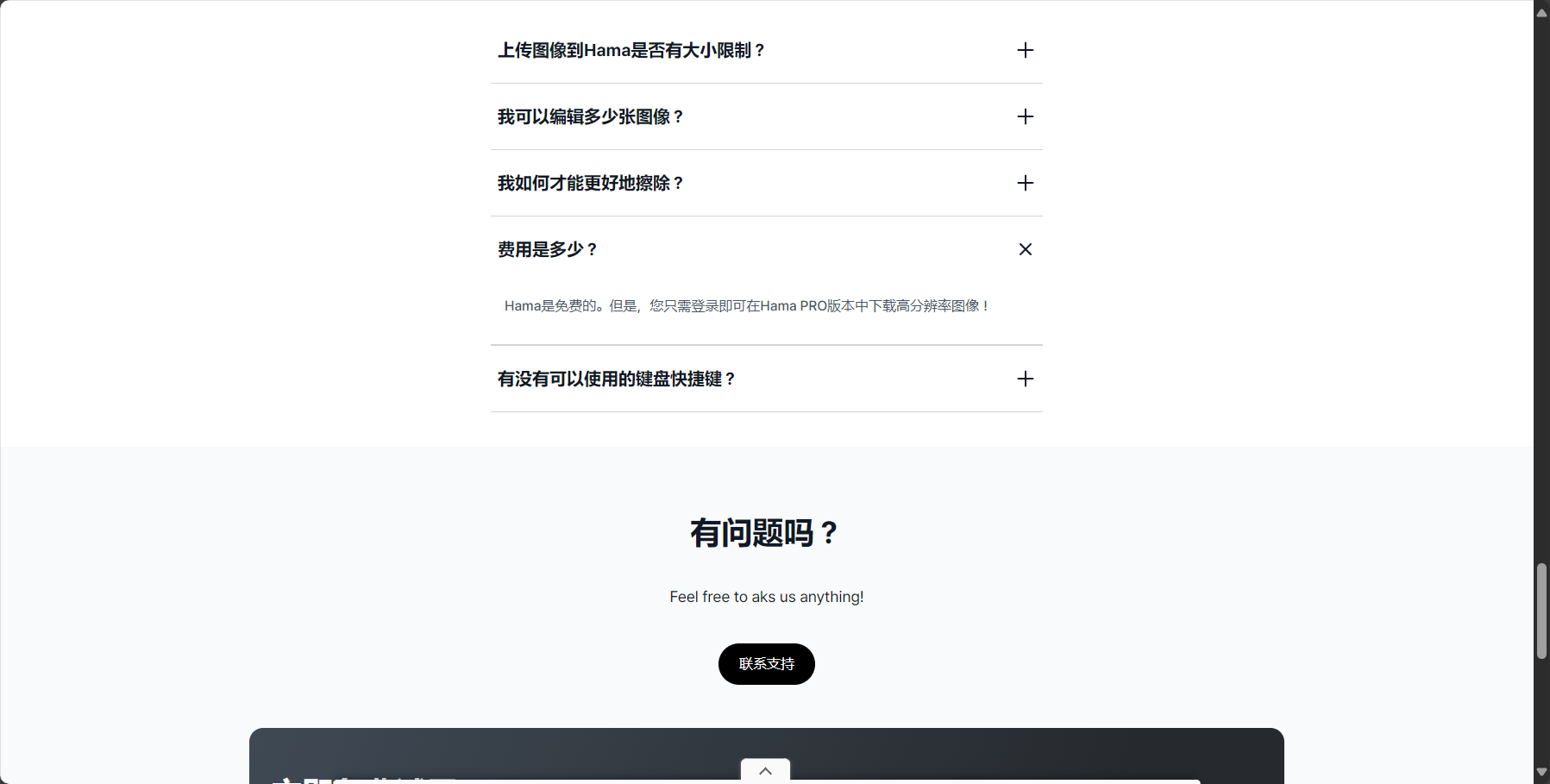Click the 有问题吗？ heading
The height and width of the screenshot is (784, 1550).
pos(764,533)
